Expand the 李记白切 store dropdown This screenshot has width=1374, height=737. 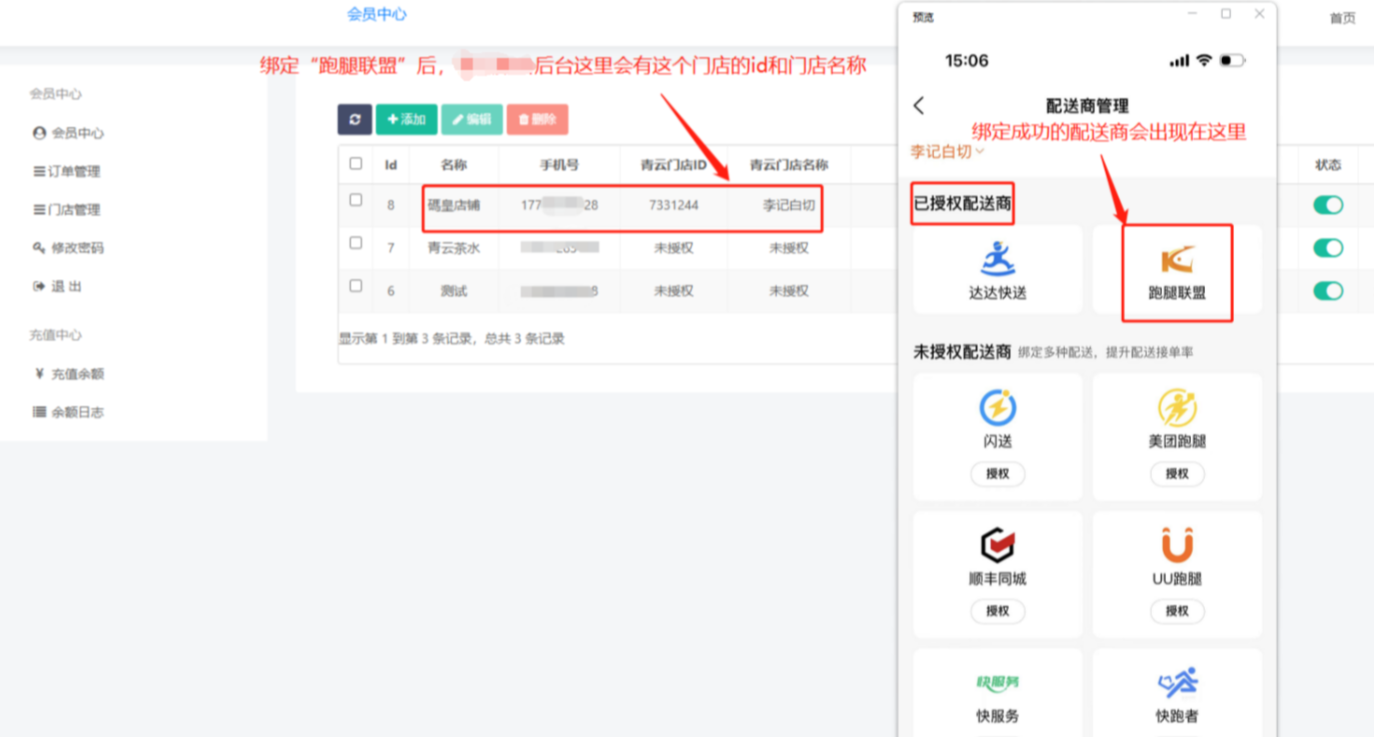point(946,151)
